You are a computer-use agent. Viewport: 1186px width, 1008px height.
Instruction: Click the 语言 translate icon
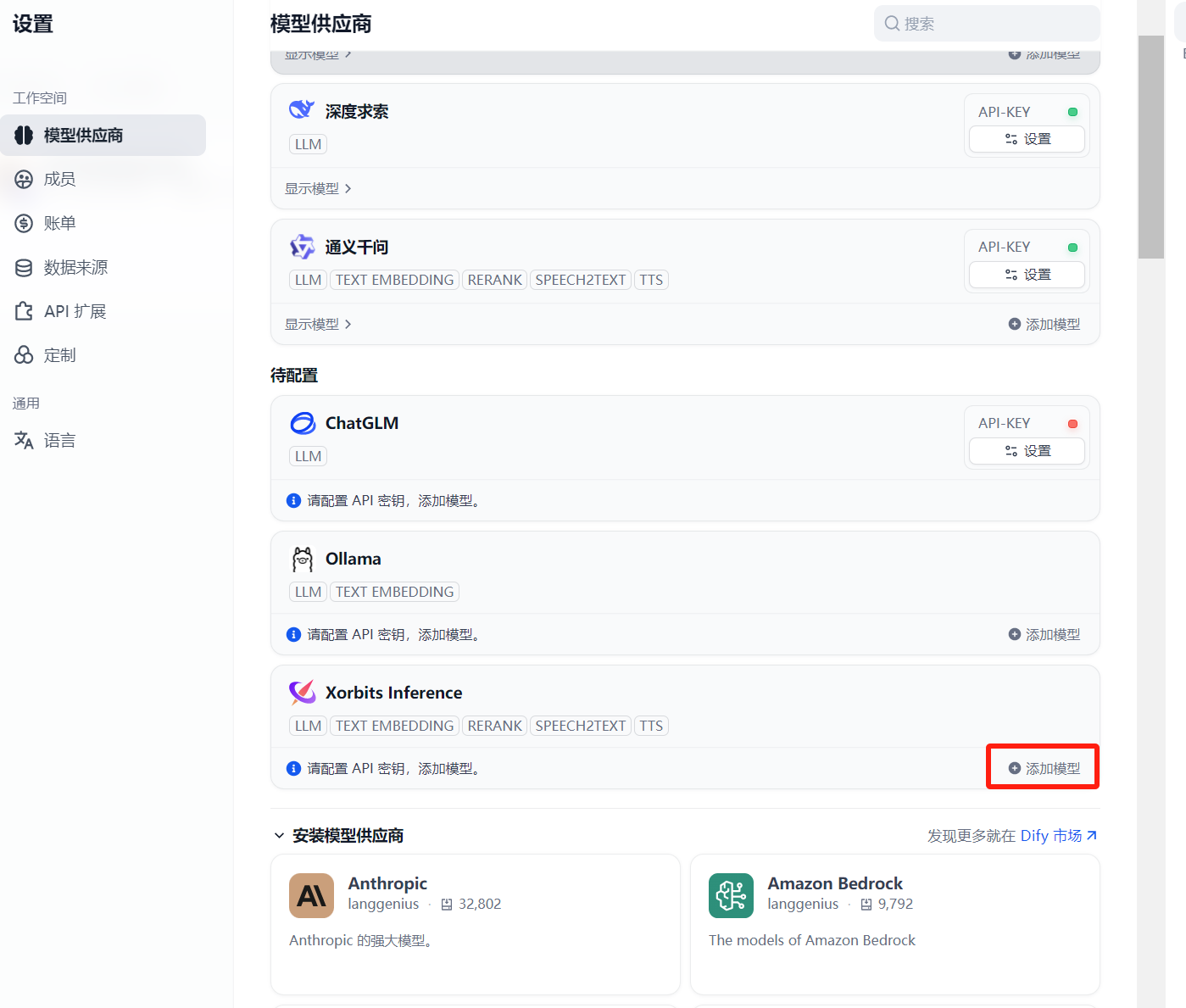point(24,441)
